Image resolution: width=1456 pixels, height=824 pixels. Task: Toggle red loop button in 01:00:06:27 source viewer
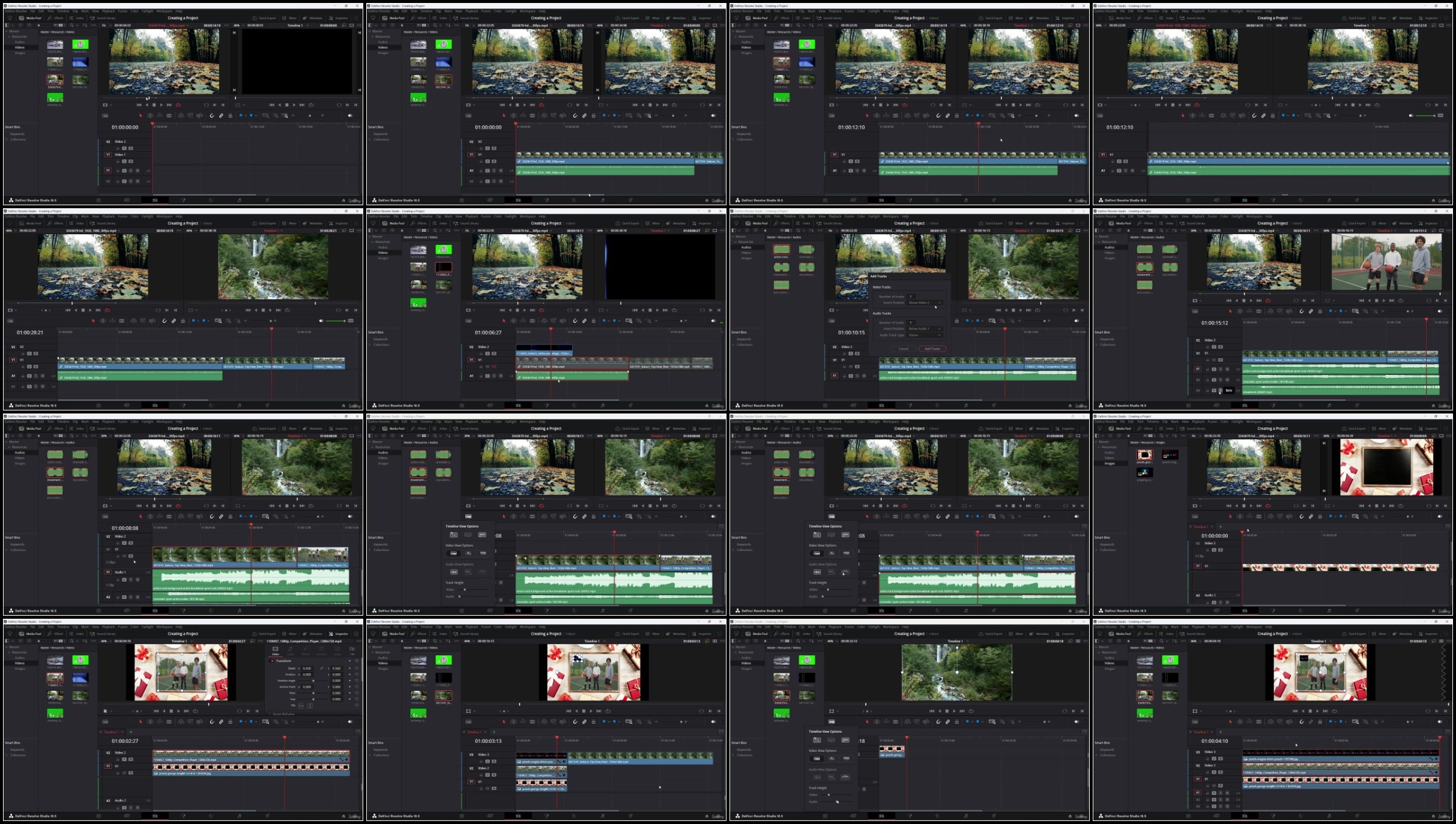tap(542, 310)
